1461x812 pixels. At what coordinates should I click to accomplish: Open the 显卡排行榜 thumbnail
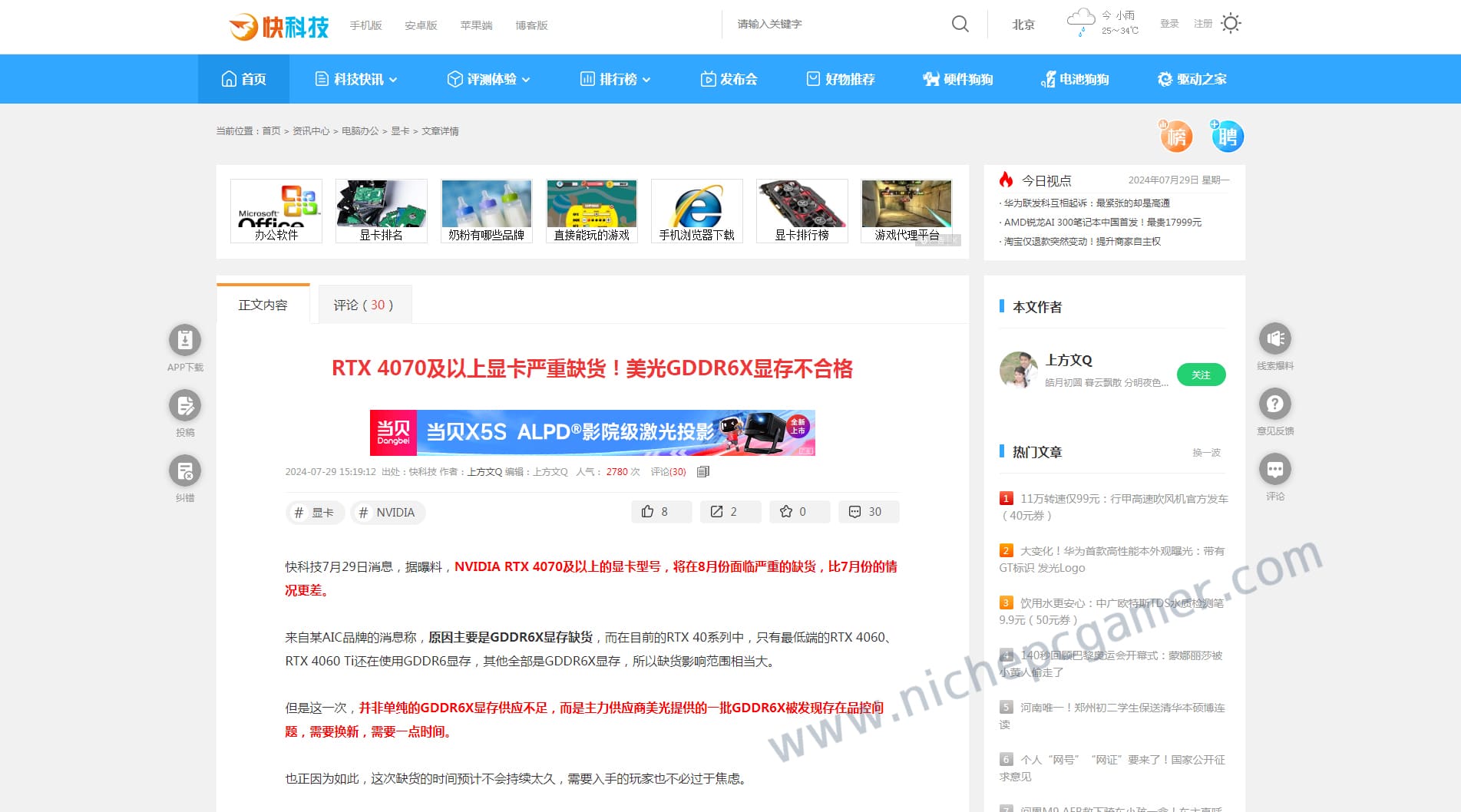click(802, 211)
